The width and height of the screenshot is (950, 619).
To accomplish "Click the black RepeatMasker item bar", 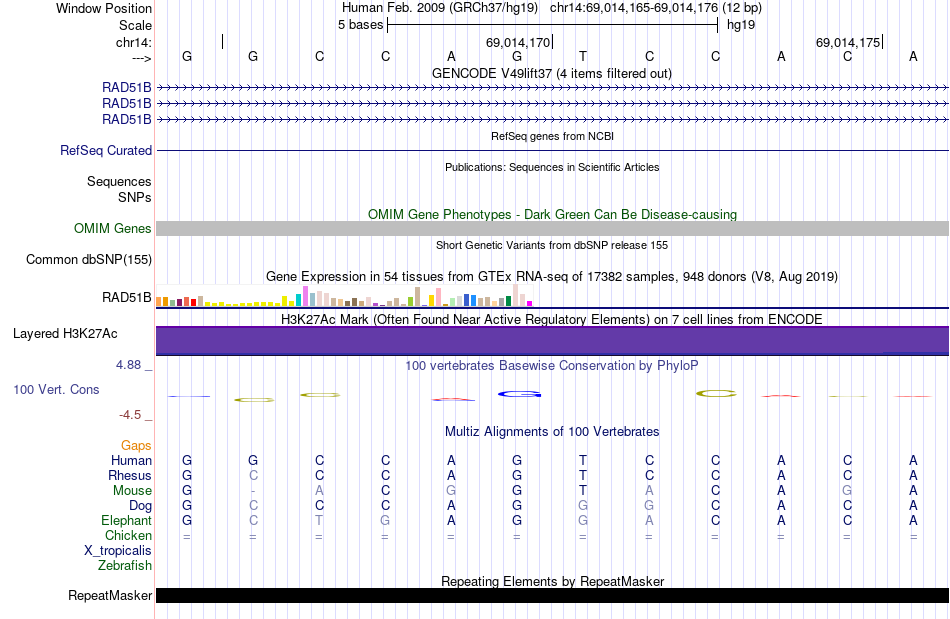I will (x=552, y=595).
